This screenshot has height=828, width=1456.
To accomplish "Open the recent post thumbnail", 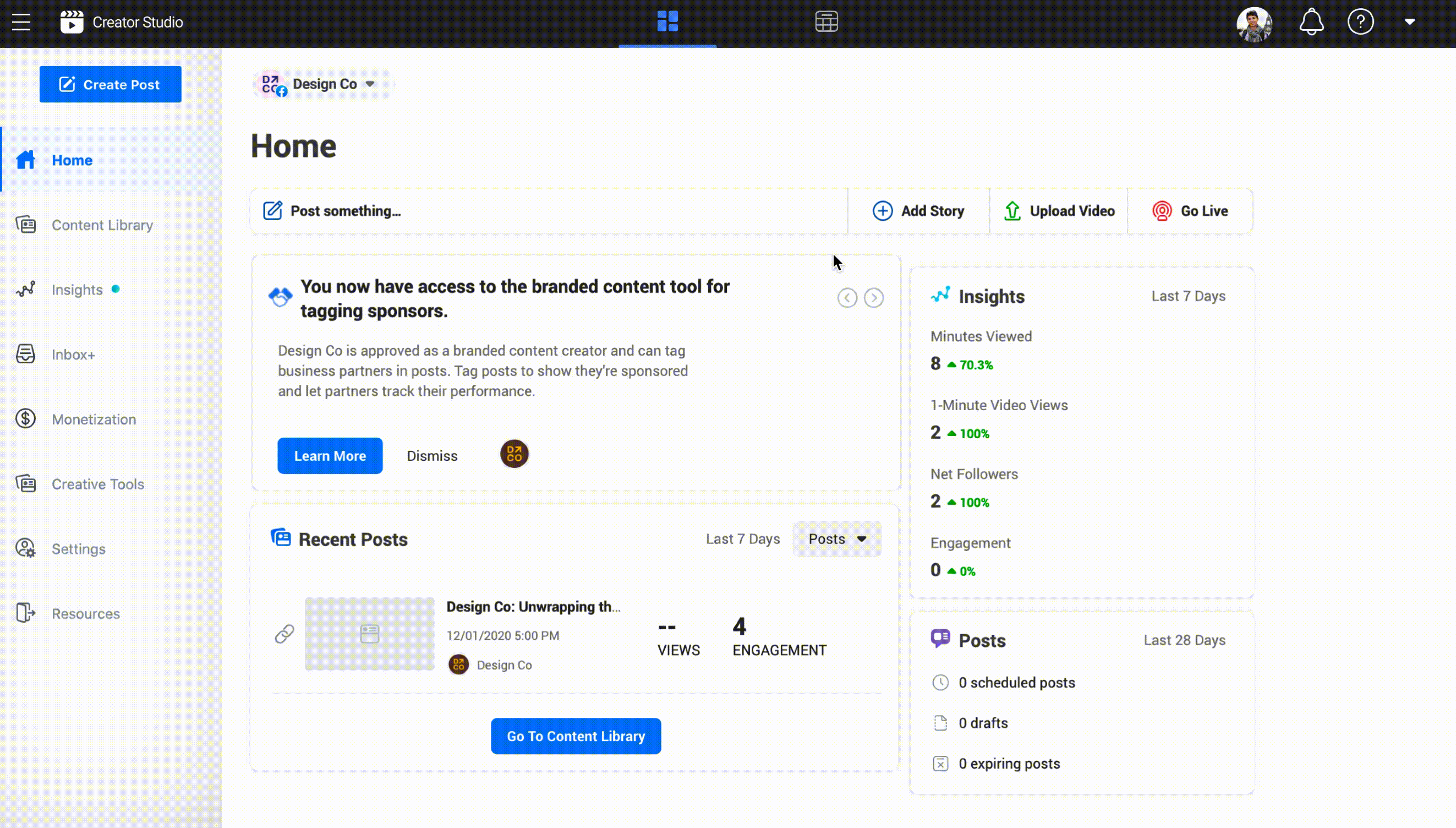I will [369, 634].
